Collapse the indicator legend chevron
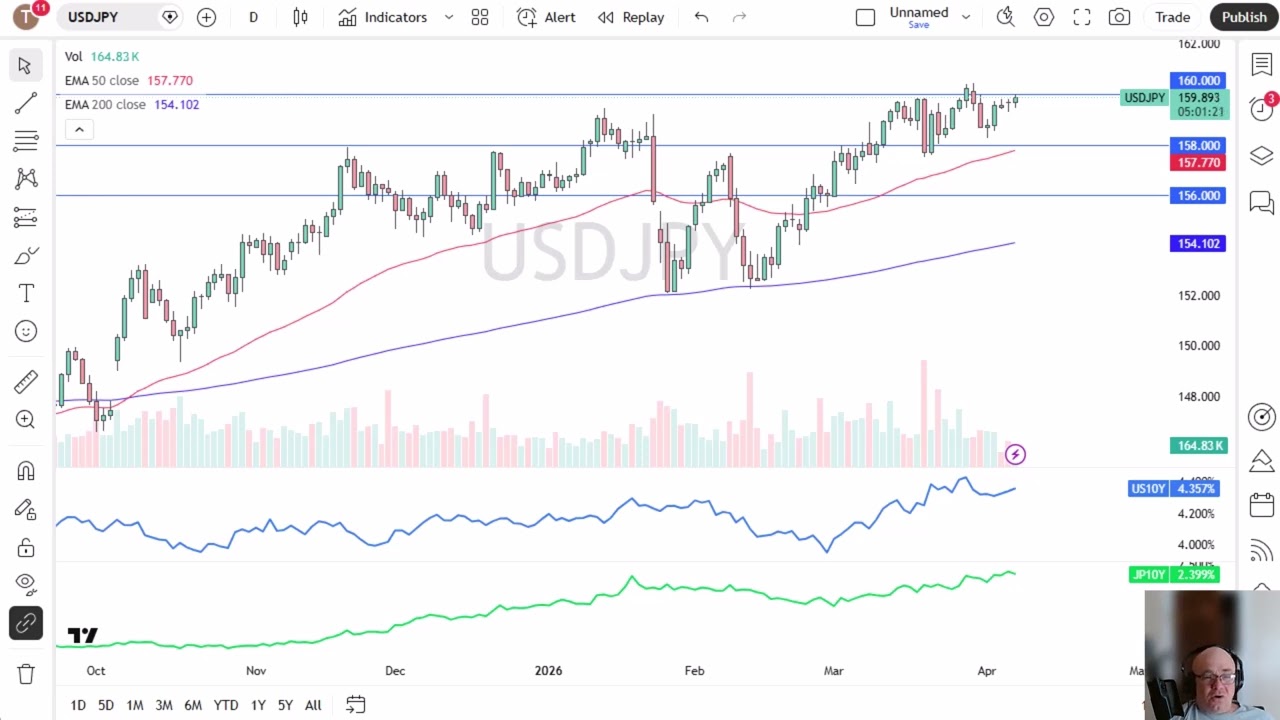Image resolution: width=1280 pixels, height=720 pixels. (x=79, y=130)
